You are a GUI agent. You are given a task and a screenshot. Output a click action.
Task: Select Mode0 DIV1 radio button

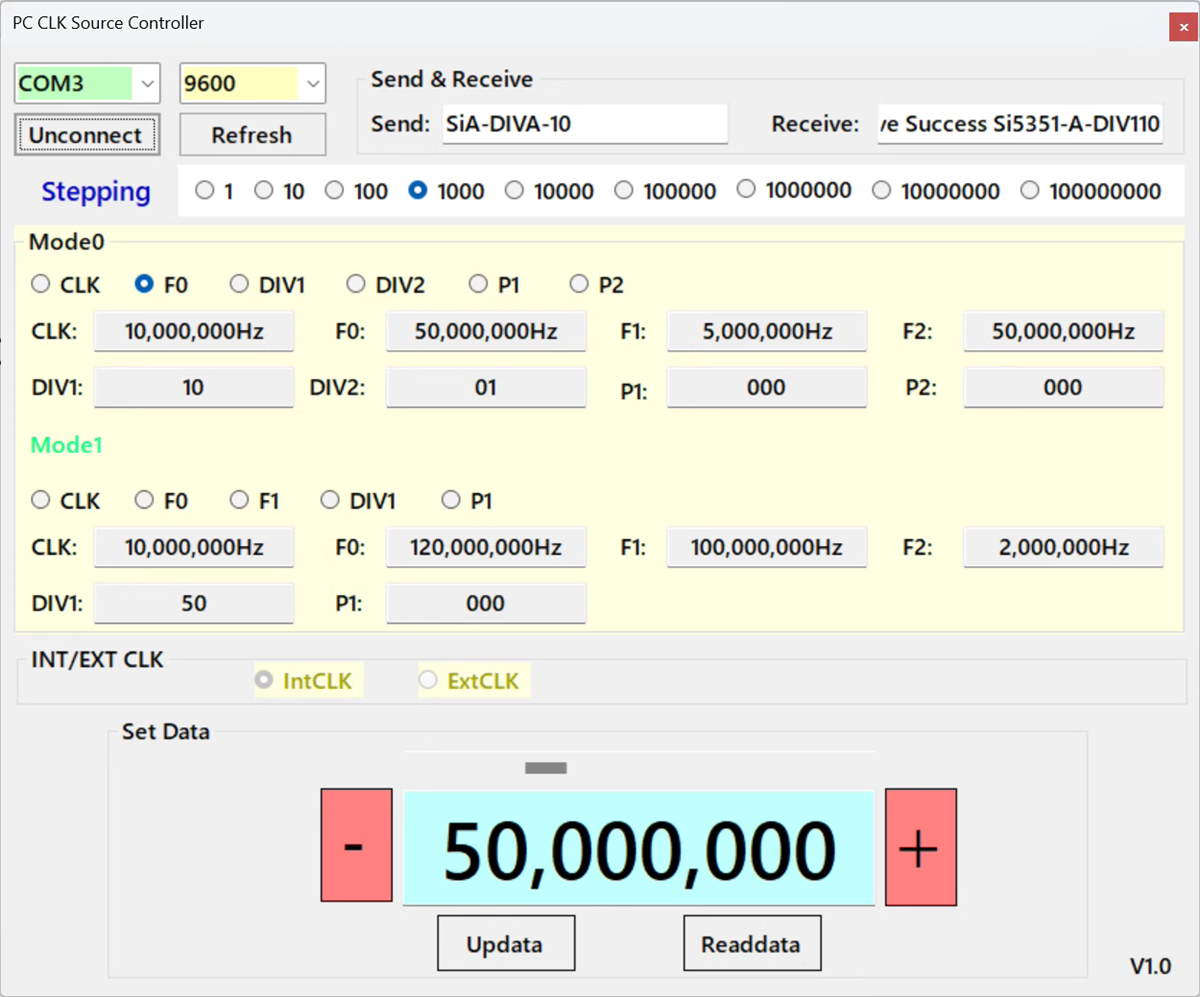(240, 284)
